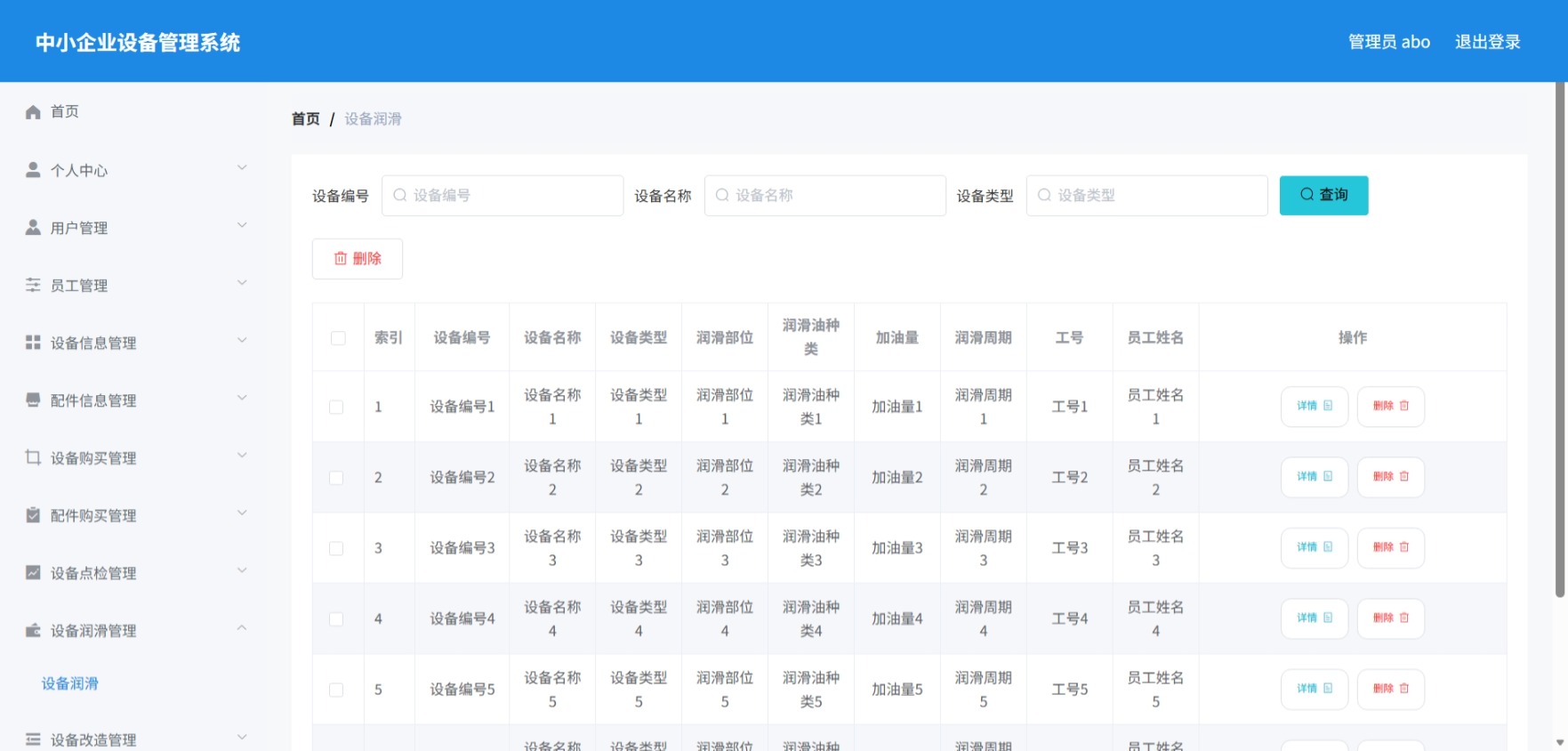This screenshot has width=1568, height=751.
Task: Open the 设备点检管理 menu label
Action: pos(93,573)
